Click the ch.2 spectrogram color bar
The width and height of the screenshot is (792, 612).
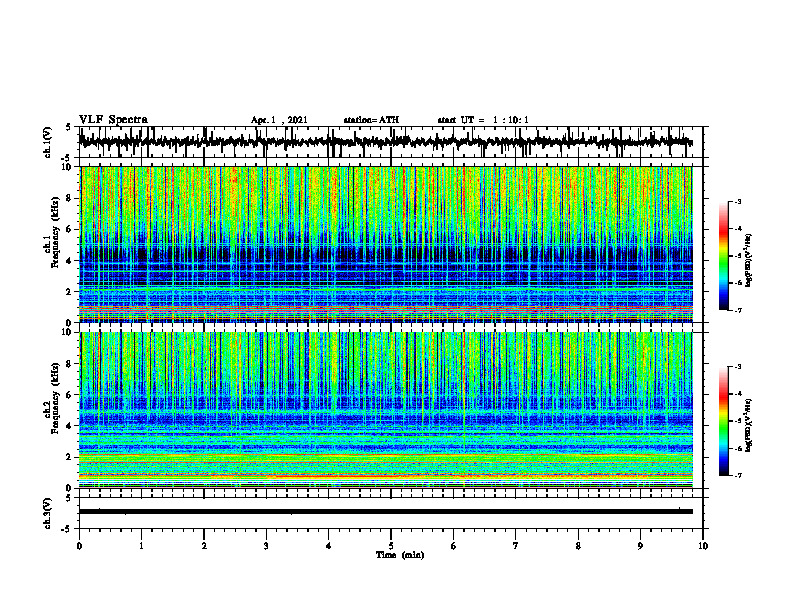tap(723, 421)
